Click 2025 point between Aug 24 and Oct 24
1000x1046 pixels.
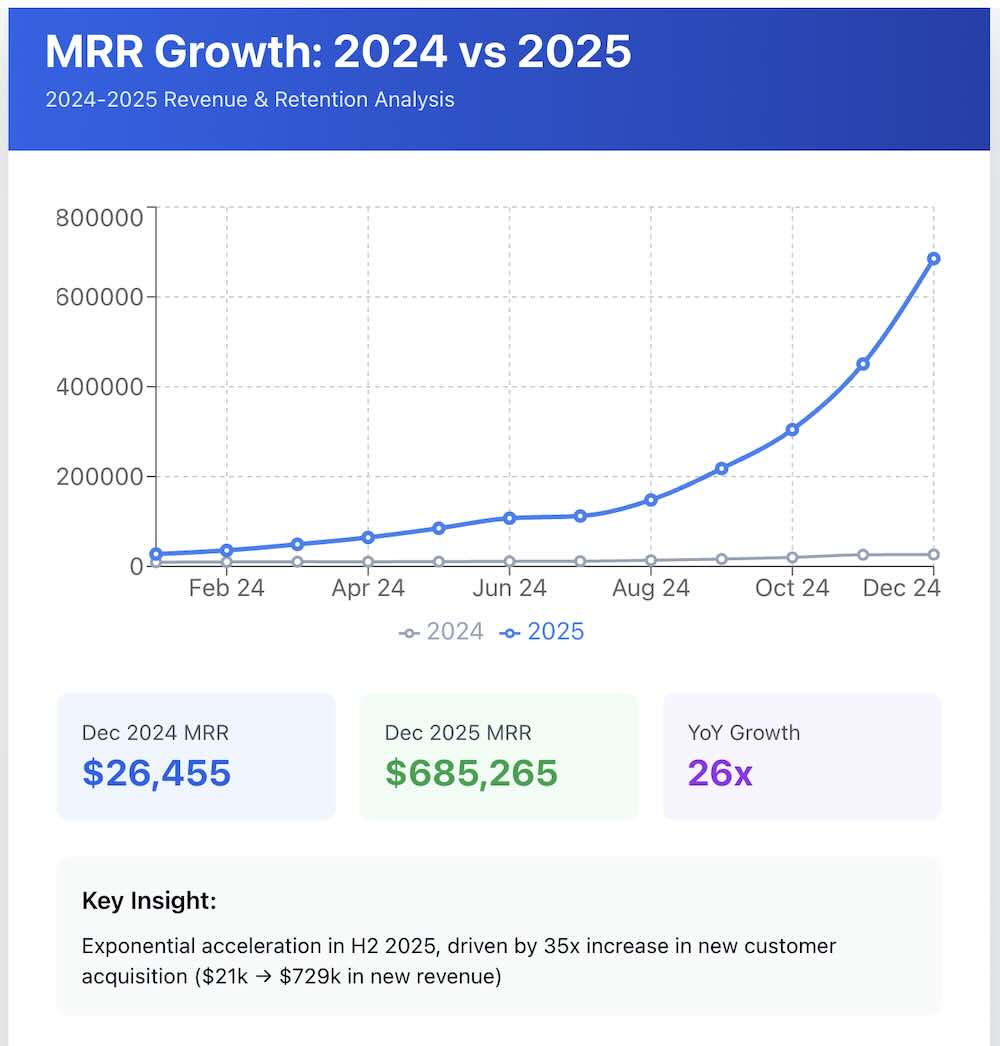(721, 468)
